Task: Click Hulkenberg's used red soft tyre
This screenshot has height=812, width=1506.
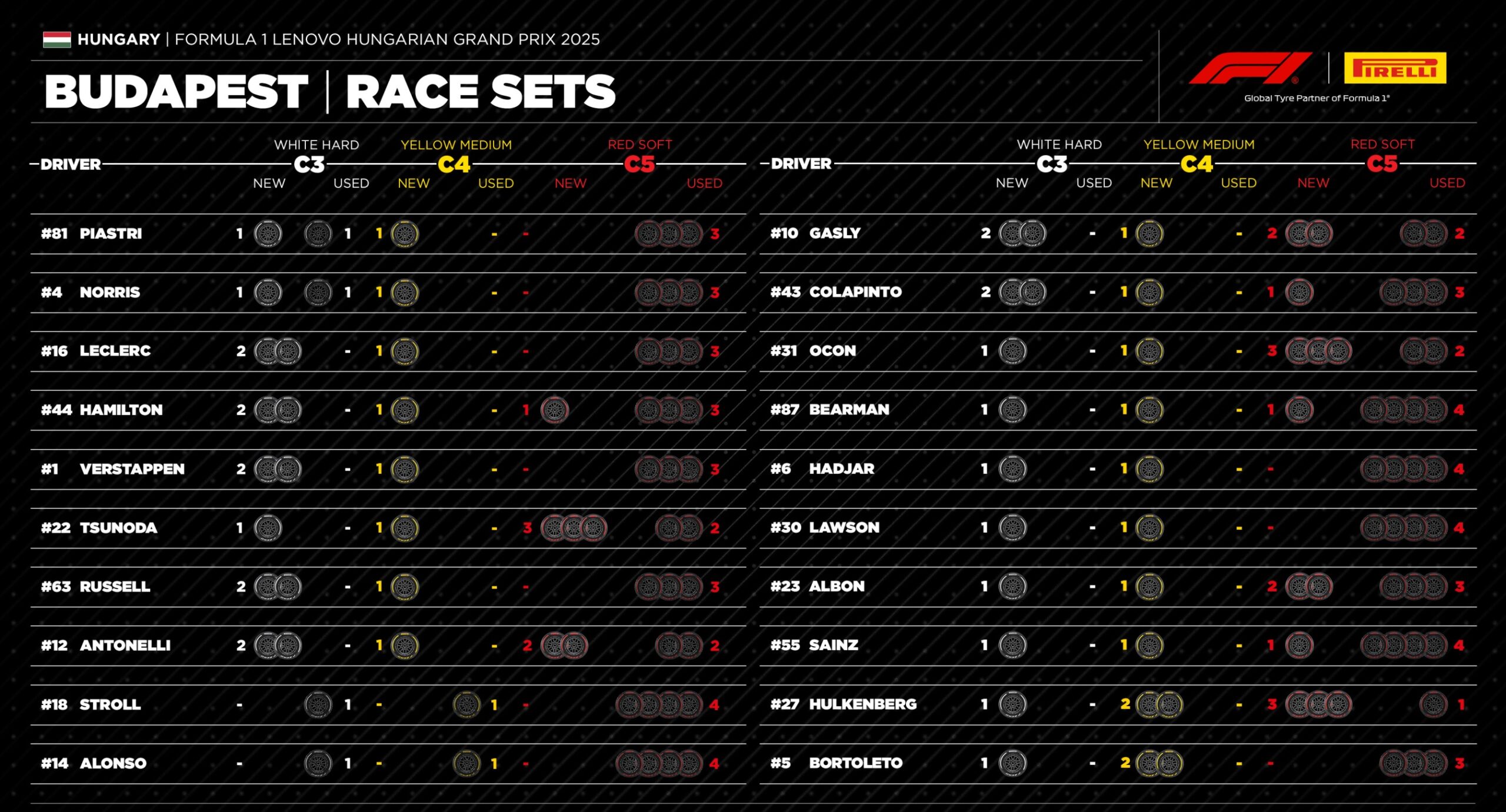Action: tap(1434, 703)
